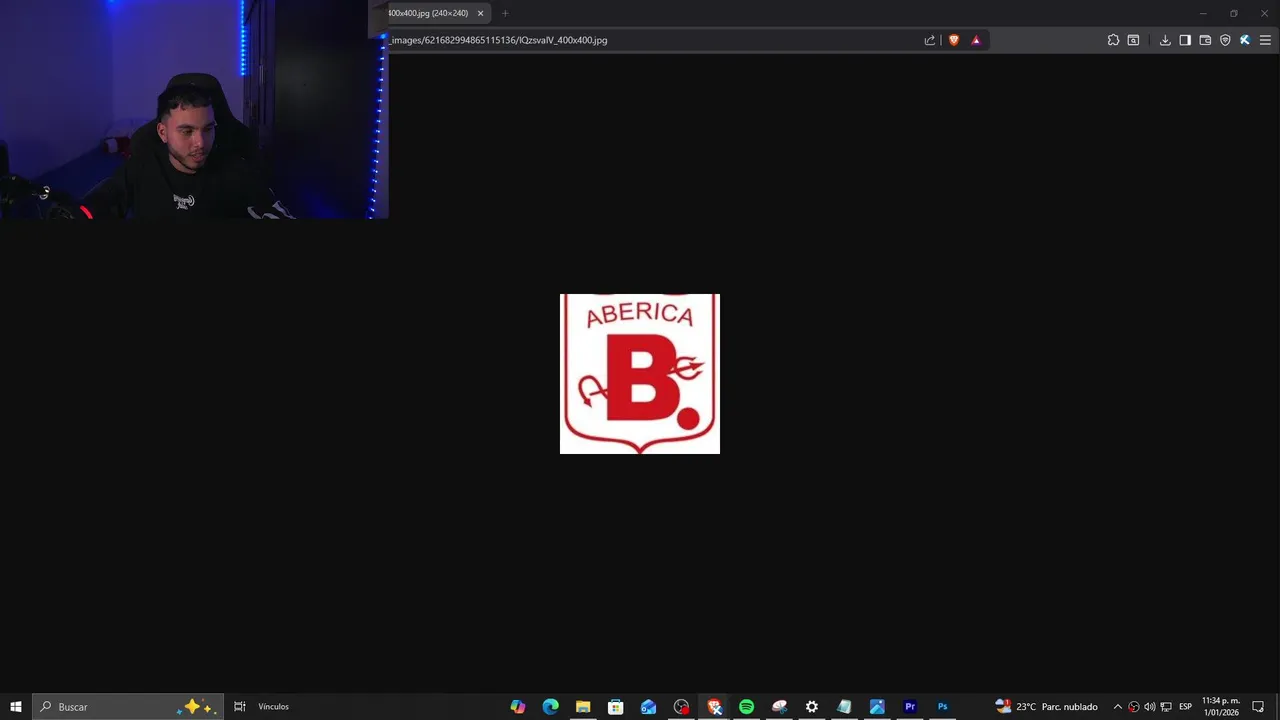Image resolution: width=1280 pixels, height=720 pixels.
Task: Open Adobe Premiere Pro from the taskbar
Action: (910, 707)
